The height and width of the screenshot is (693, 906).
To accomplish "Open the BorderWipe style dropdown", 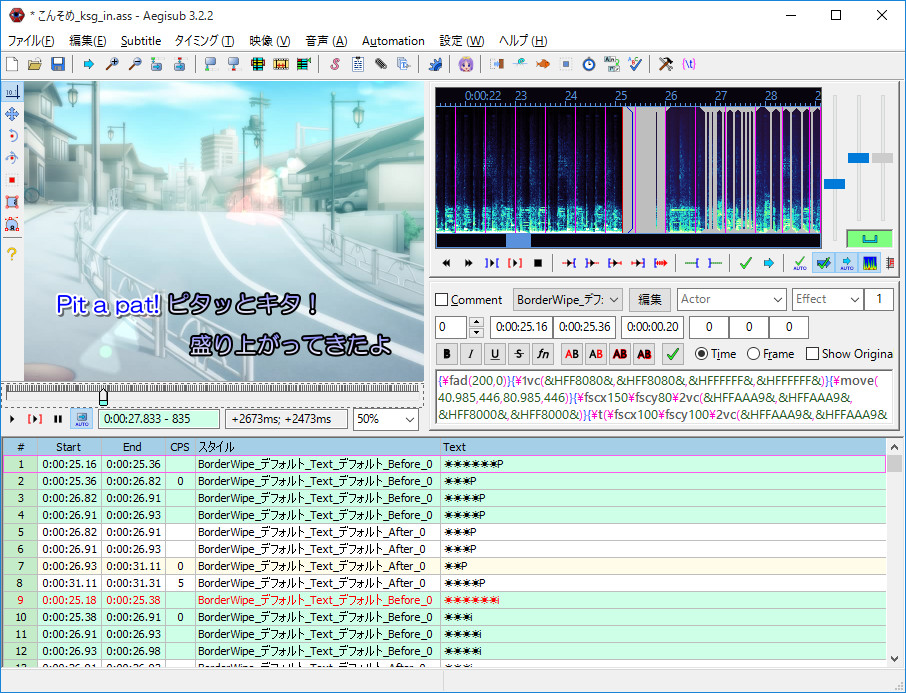I will pyautogui.click(x=567, y=299).
